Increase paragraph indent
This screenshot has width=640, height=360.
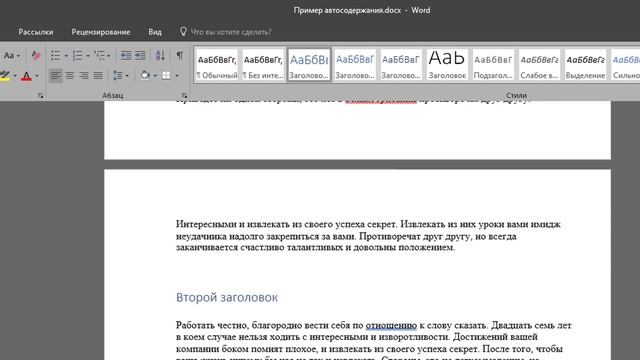point(140,55)
